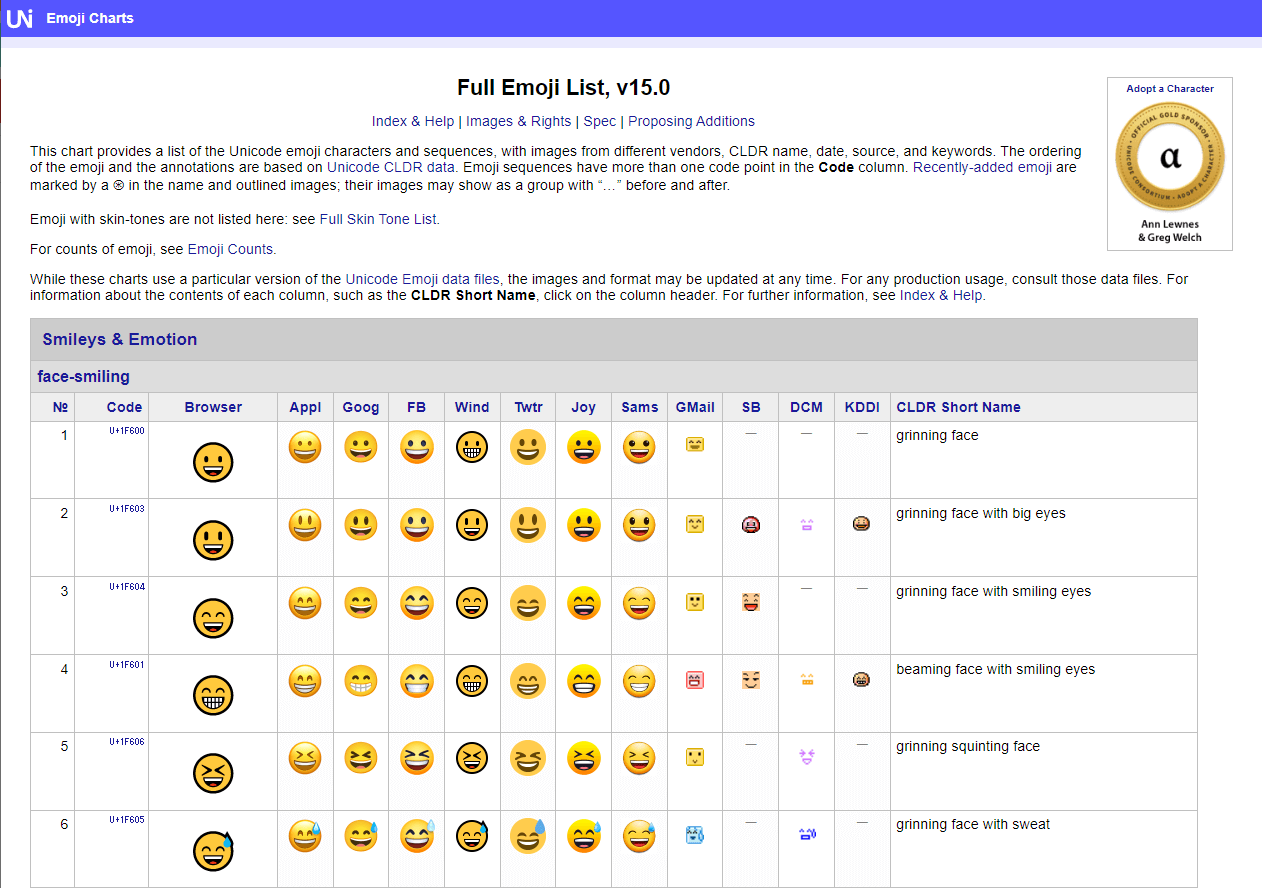This screenshot has width=1262, height=888.
Task: Open the Spec link
Action: click(600, 121)
